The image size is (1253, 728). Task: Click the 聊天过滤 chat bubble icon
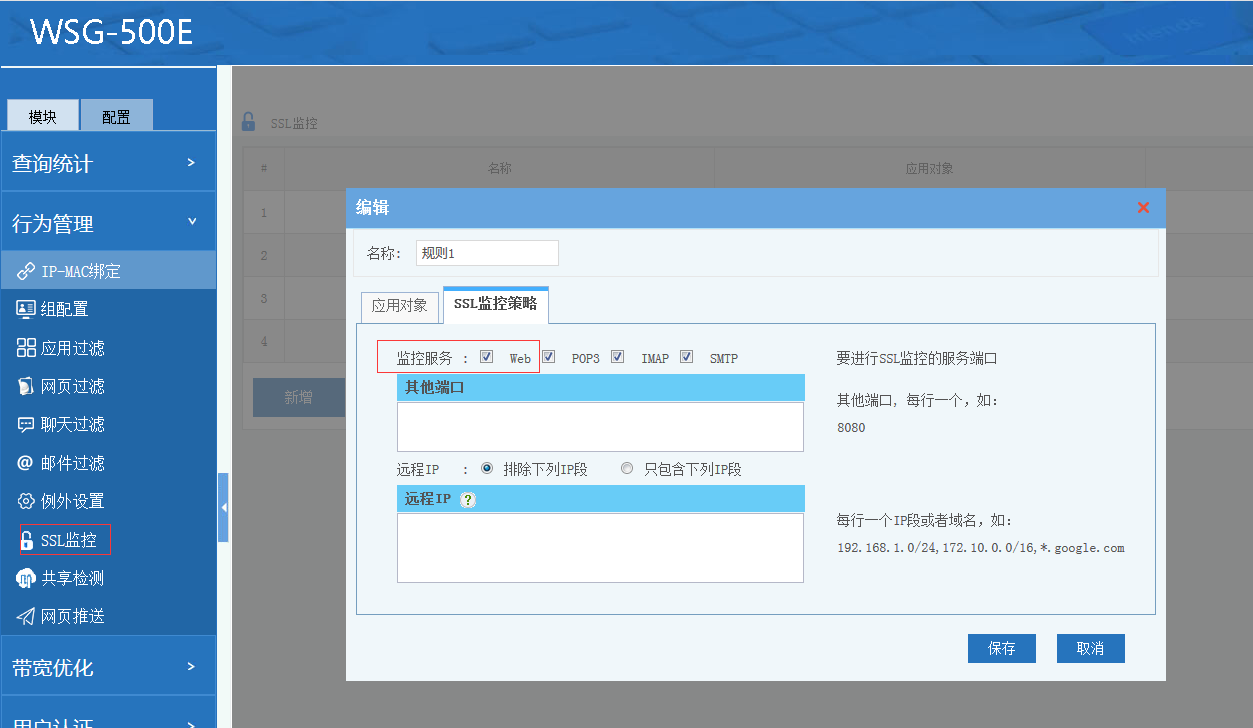click(x=26, y=424)
